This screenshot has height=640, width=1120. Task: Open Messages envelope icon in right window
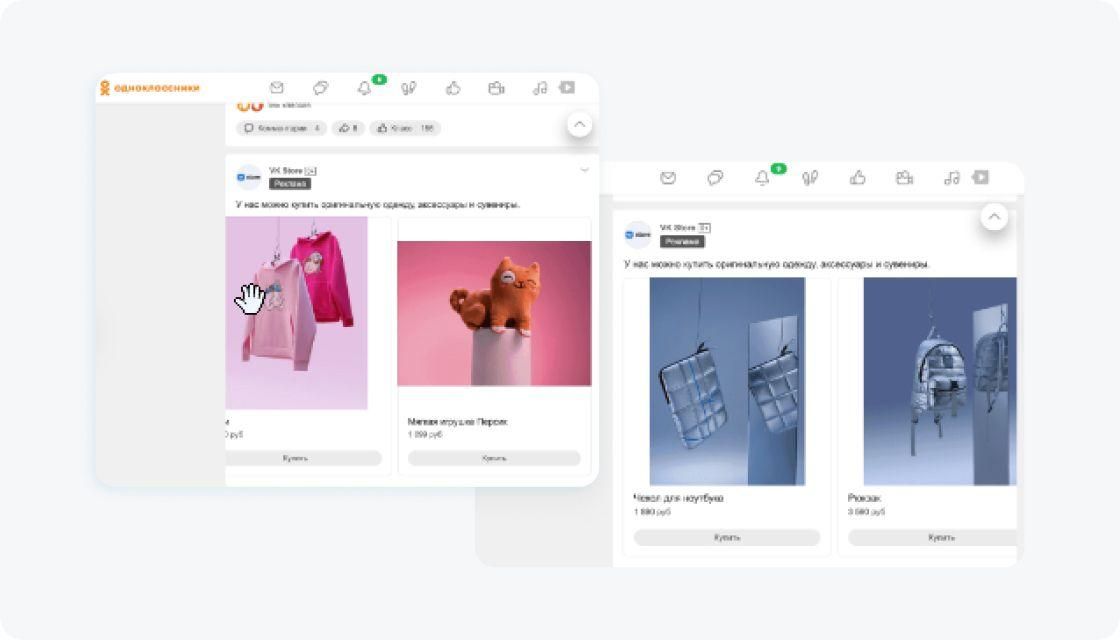668,178
